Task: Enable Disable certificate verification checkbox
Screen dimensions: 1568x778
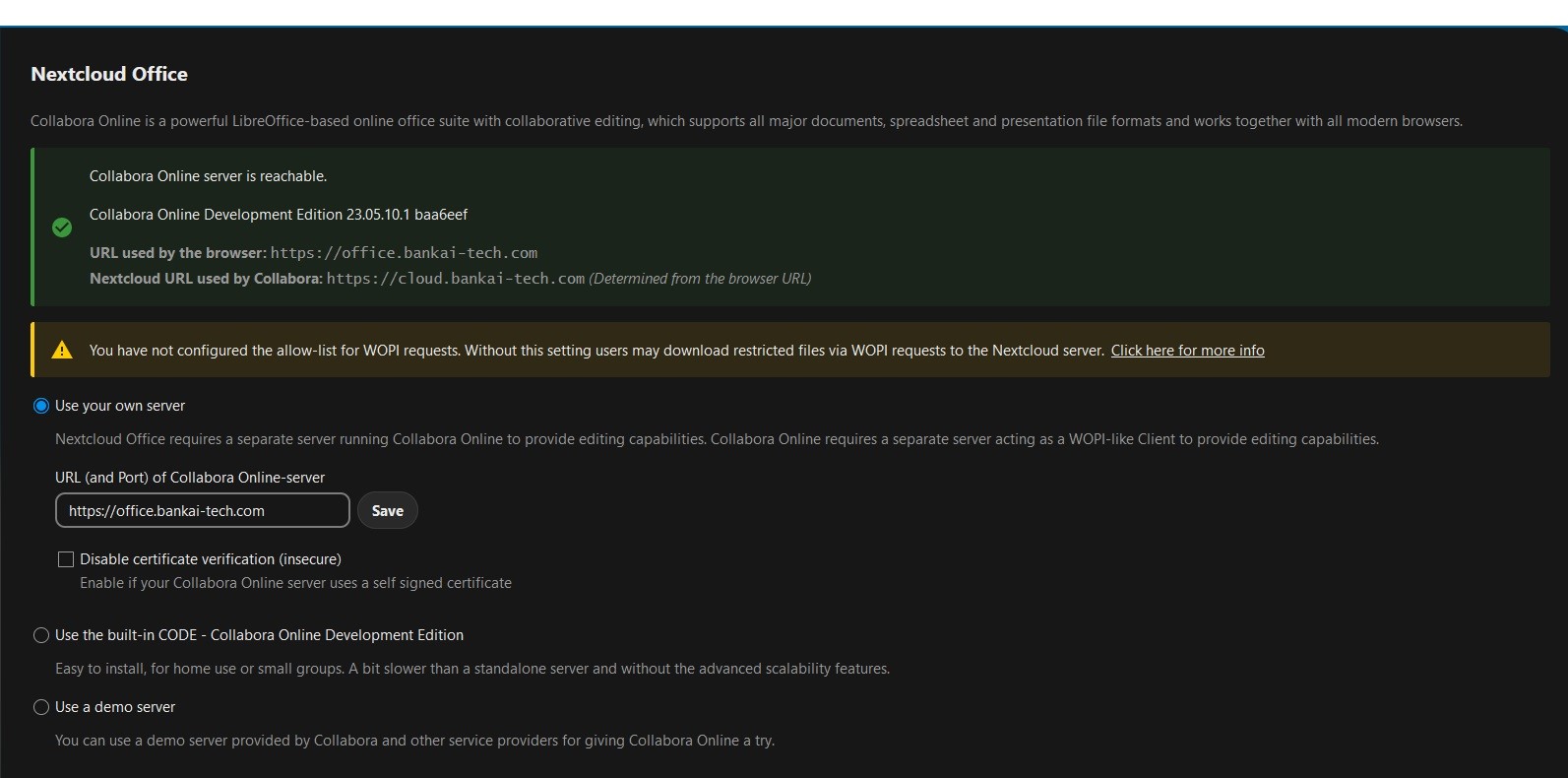Action: tap(66, 559)
